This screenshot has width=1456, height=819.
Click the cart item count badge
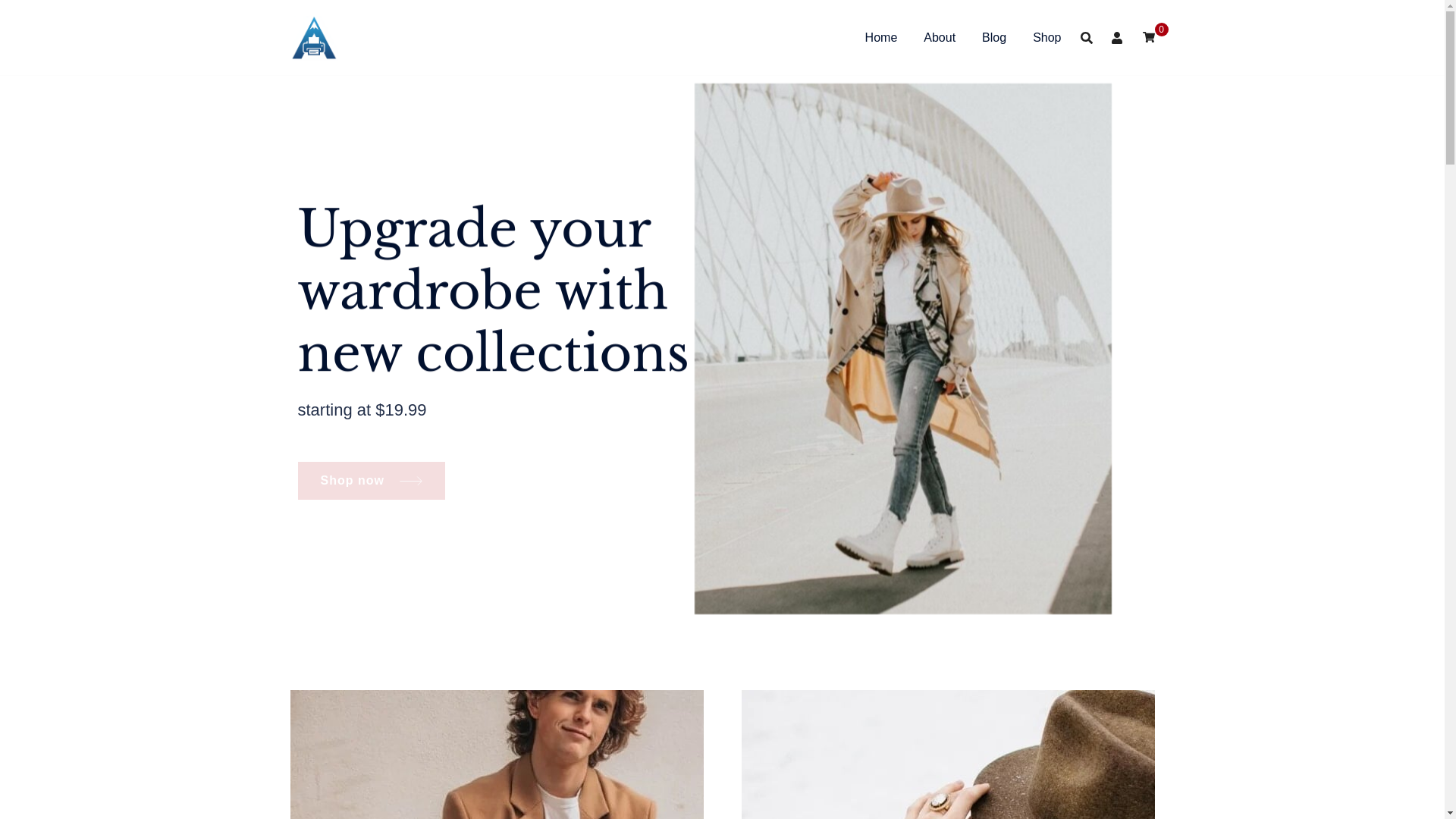coord(1162,30)
